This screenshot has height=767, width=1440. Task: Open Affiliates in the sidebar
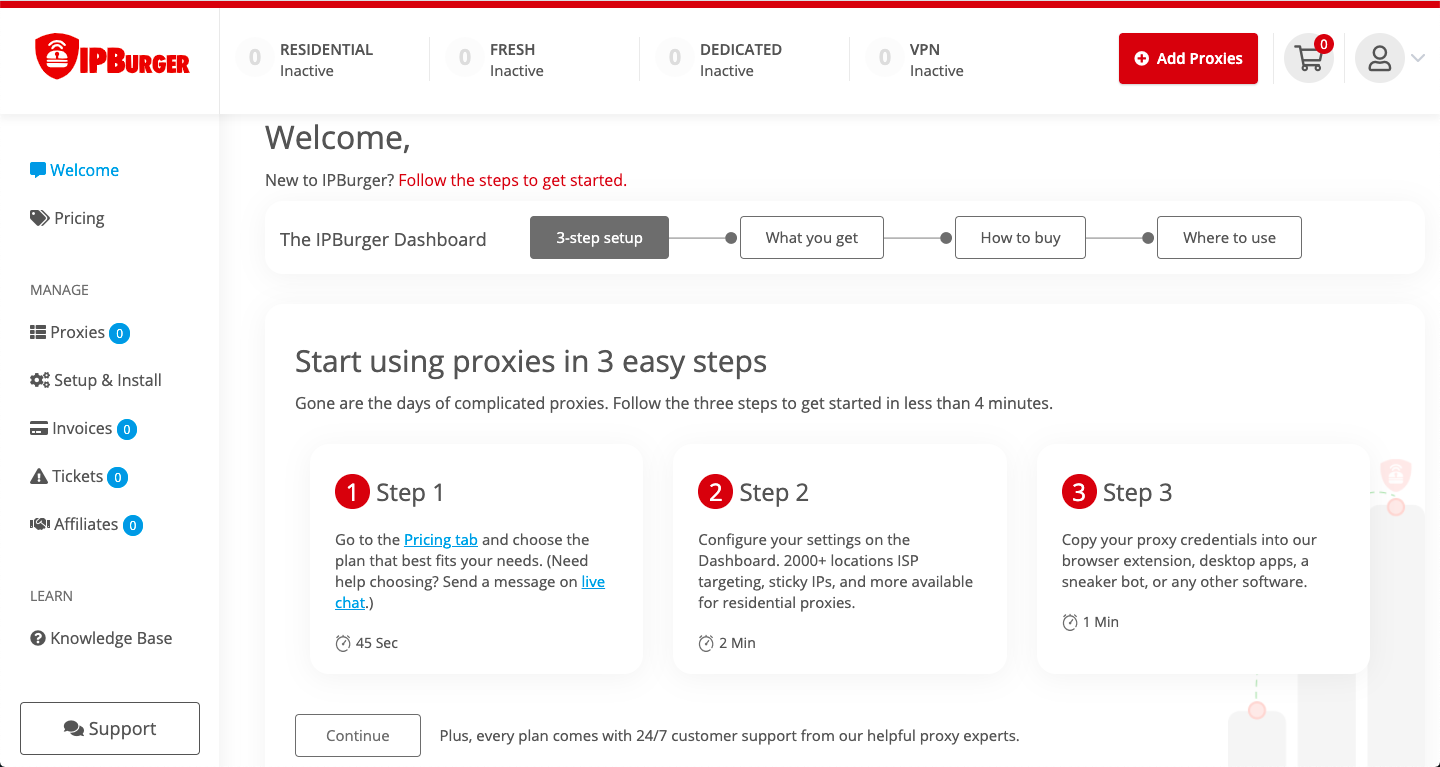click(85, 524)
